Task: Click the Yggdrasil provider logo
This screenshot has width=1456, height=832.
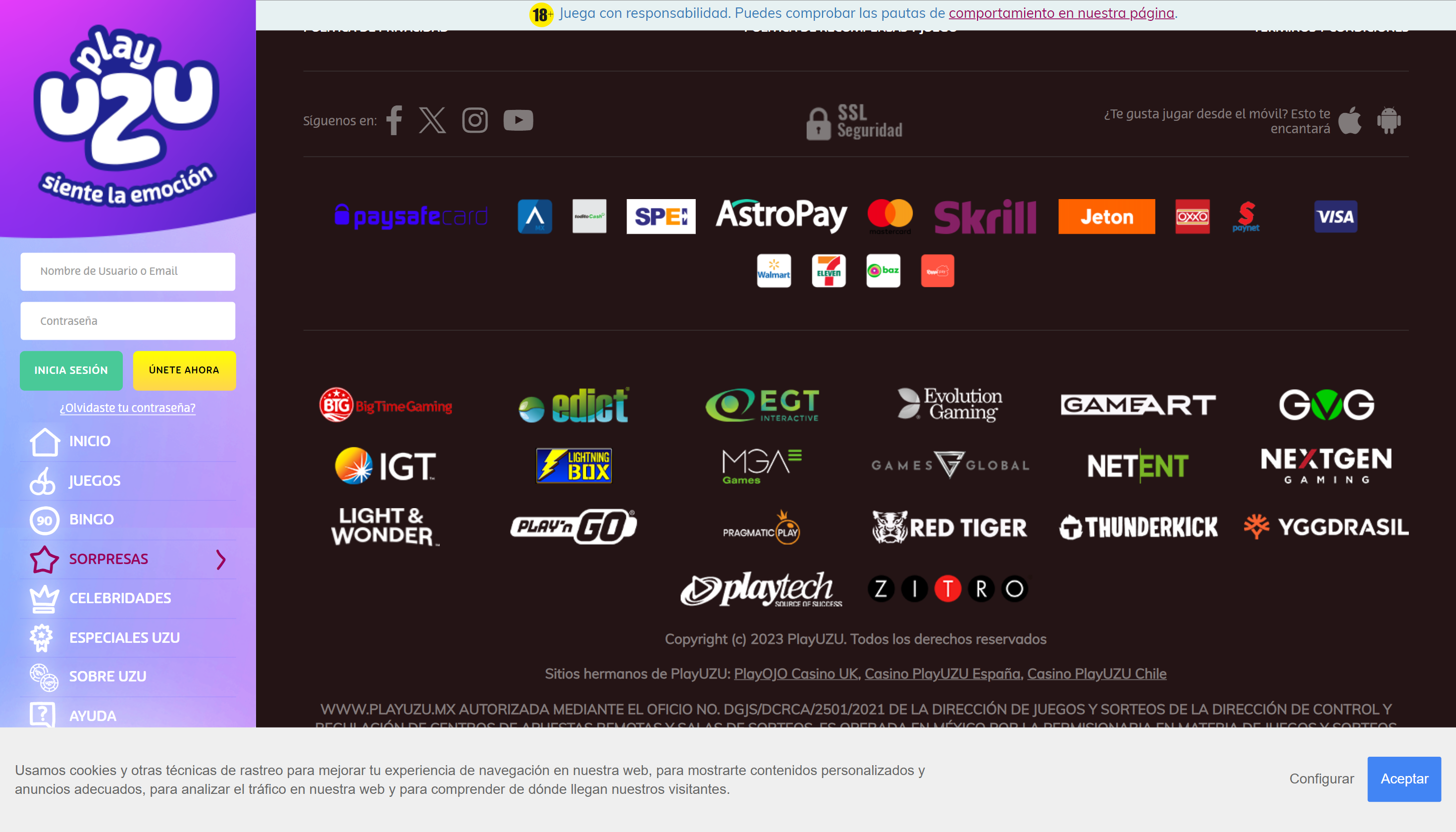Action: pos(1326,527)
